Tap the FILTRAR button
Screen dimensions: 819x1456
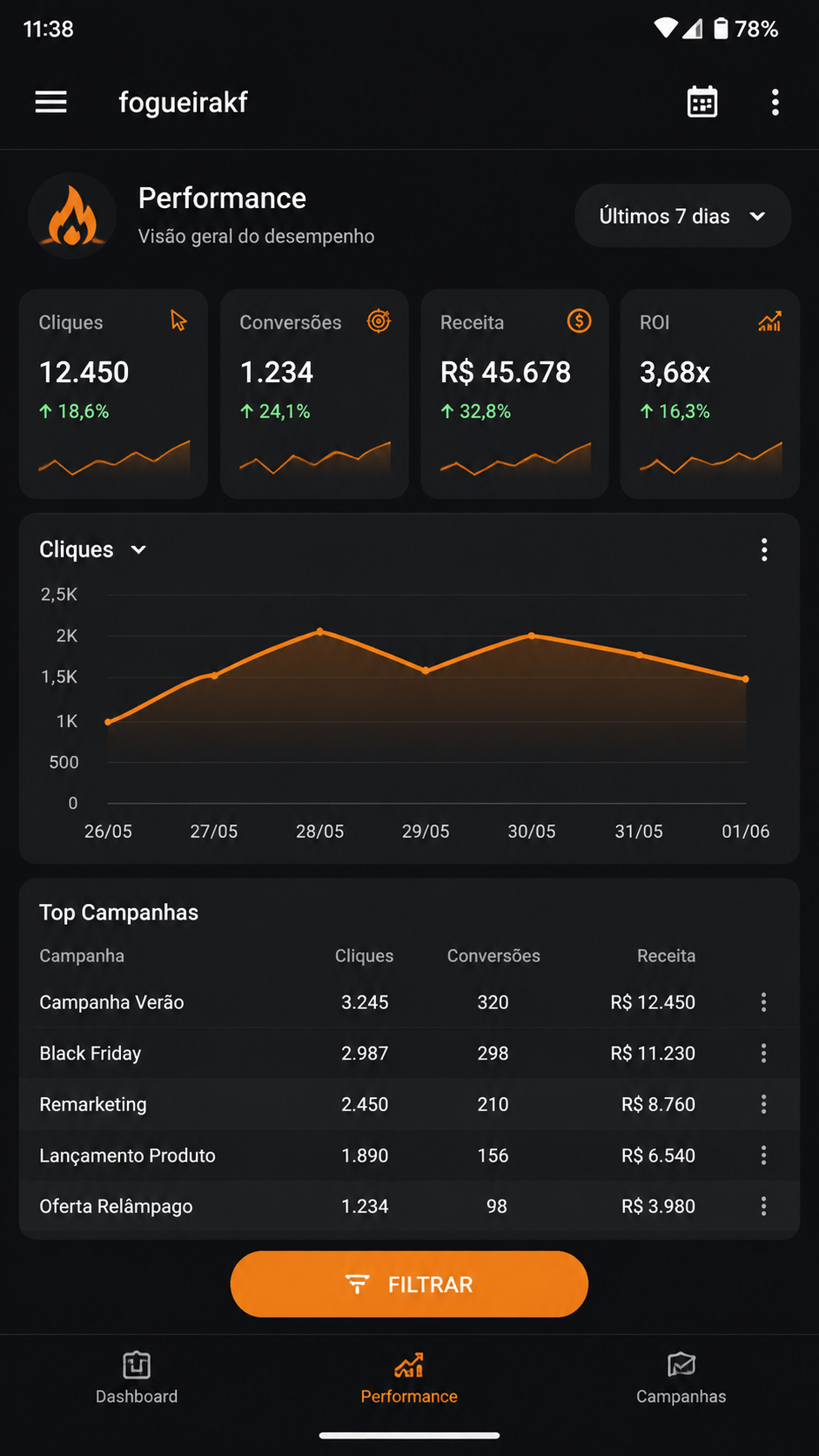(409, 1284)
